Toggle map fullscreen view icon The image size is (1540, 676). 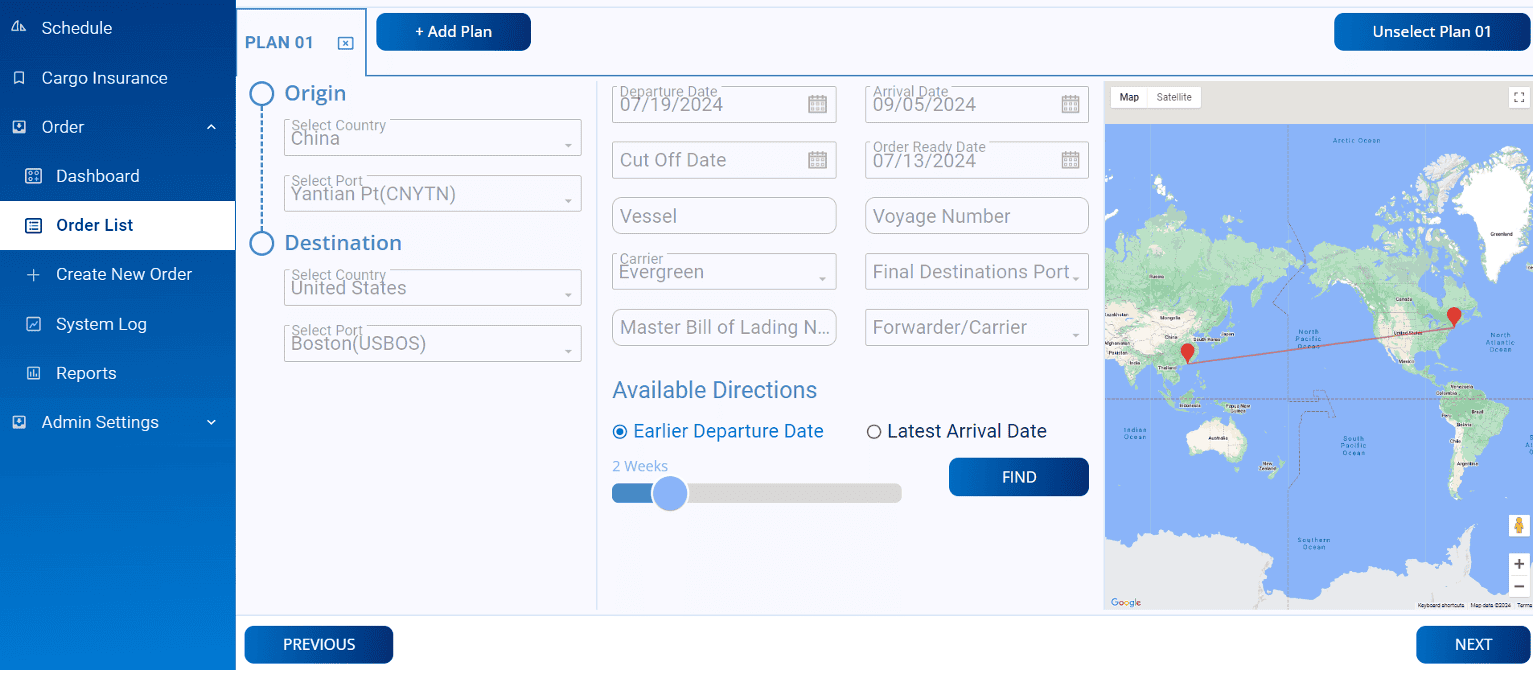(x=1519, y=97)
